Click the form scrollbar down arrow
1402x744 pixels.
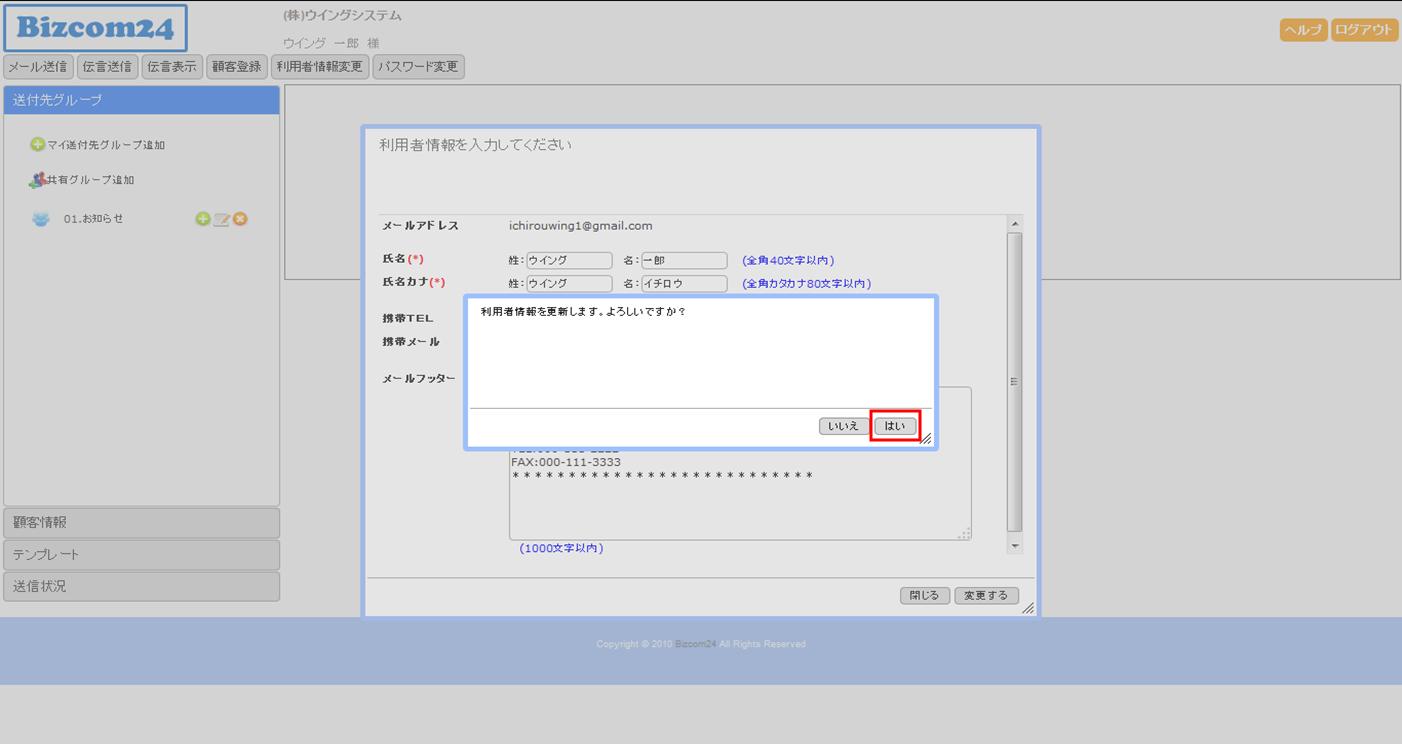(1015, 546)
